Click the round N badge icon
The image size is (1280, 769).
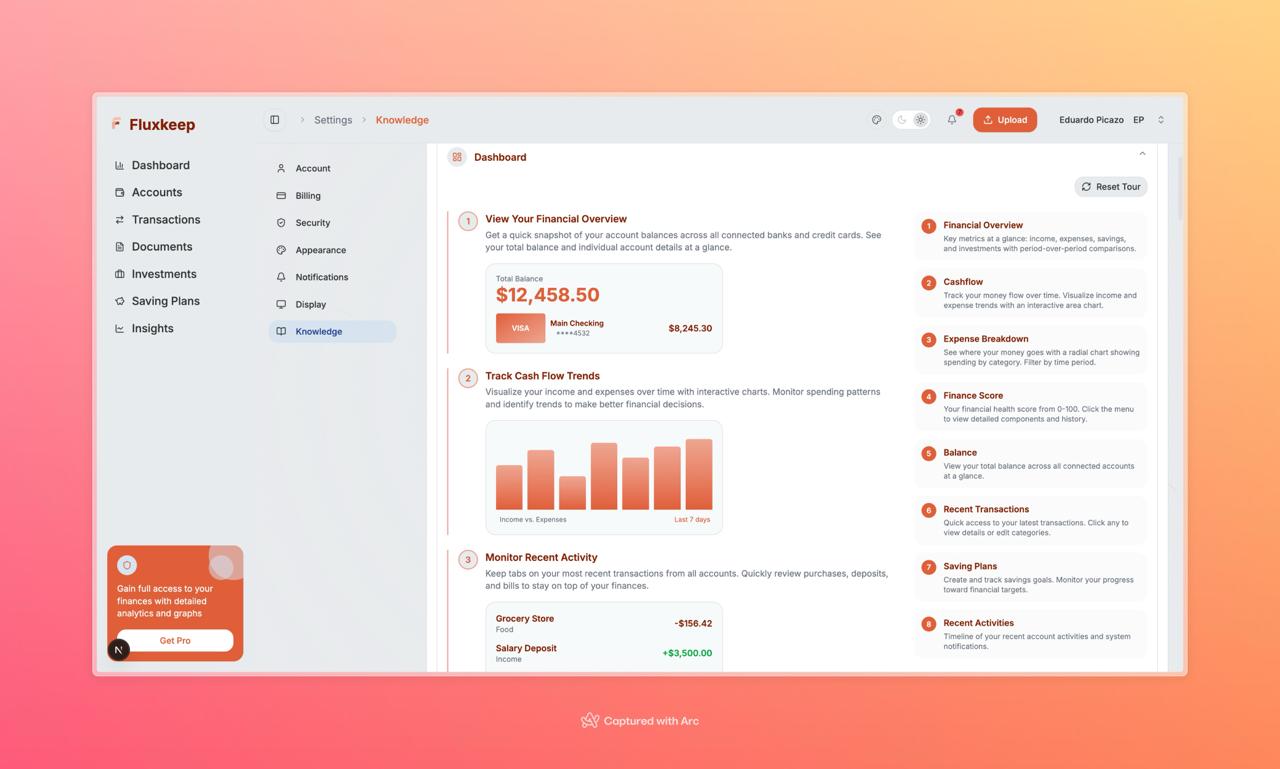(118, 649)
